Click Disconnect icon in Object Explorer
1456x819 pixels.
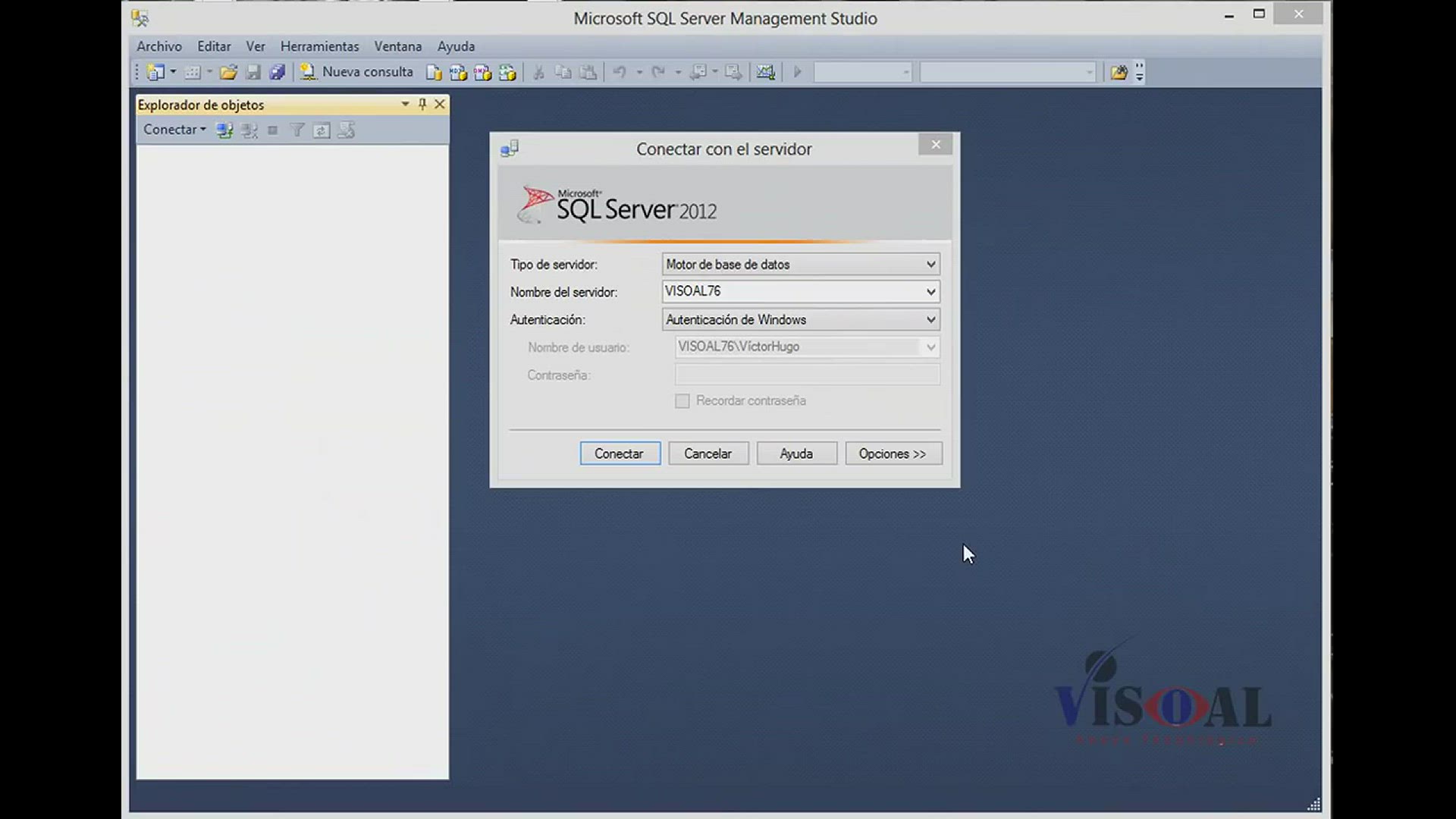249,130
